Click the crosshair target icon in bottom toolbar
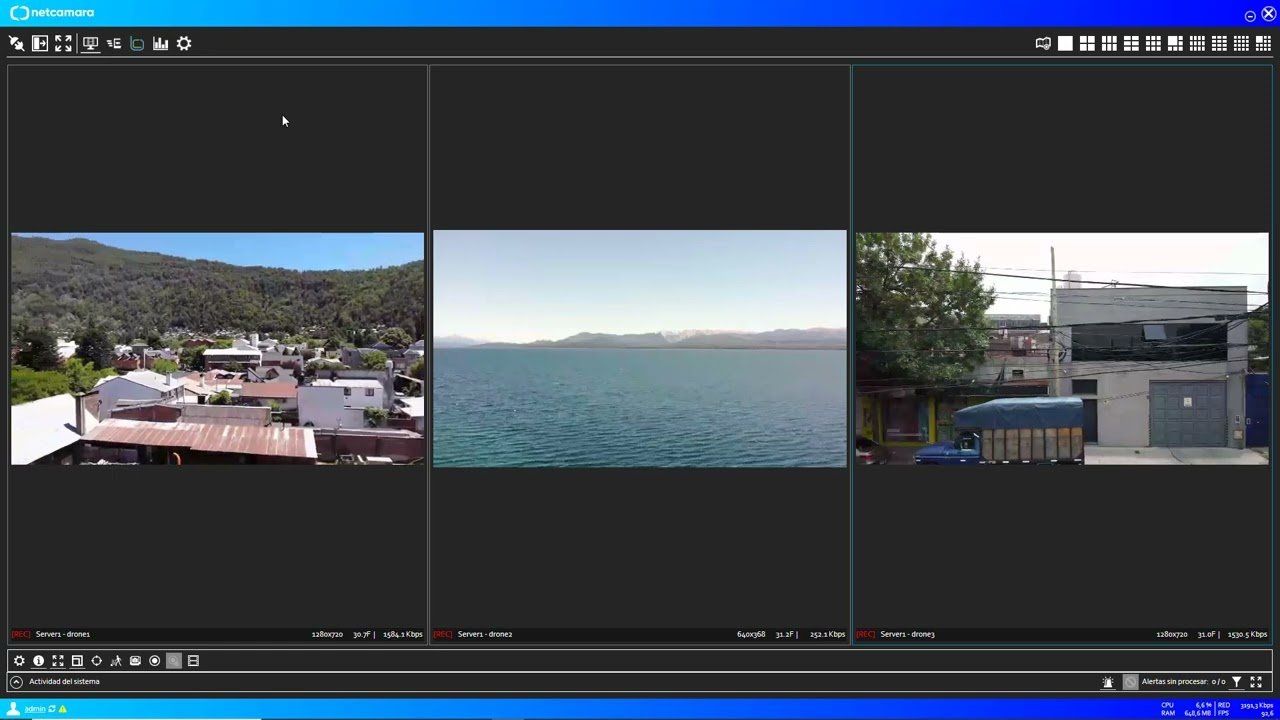The width and height of the screenshot is (1280, 720). point(96,661)
